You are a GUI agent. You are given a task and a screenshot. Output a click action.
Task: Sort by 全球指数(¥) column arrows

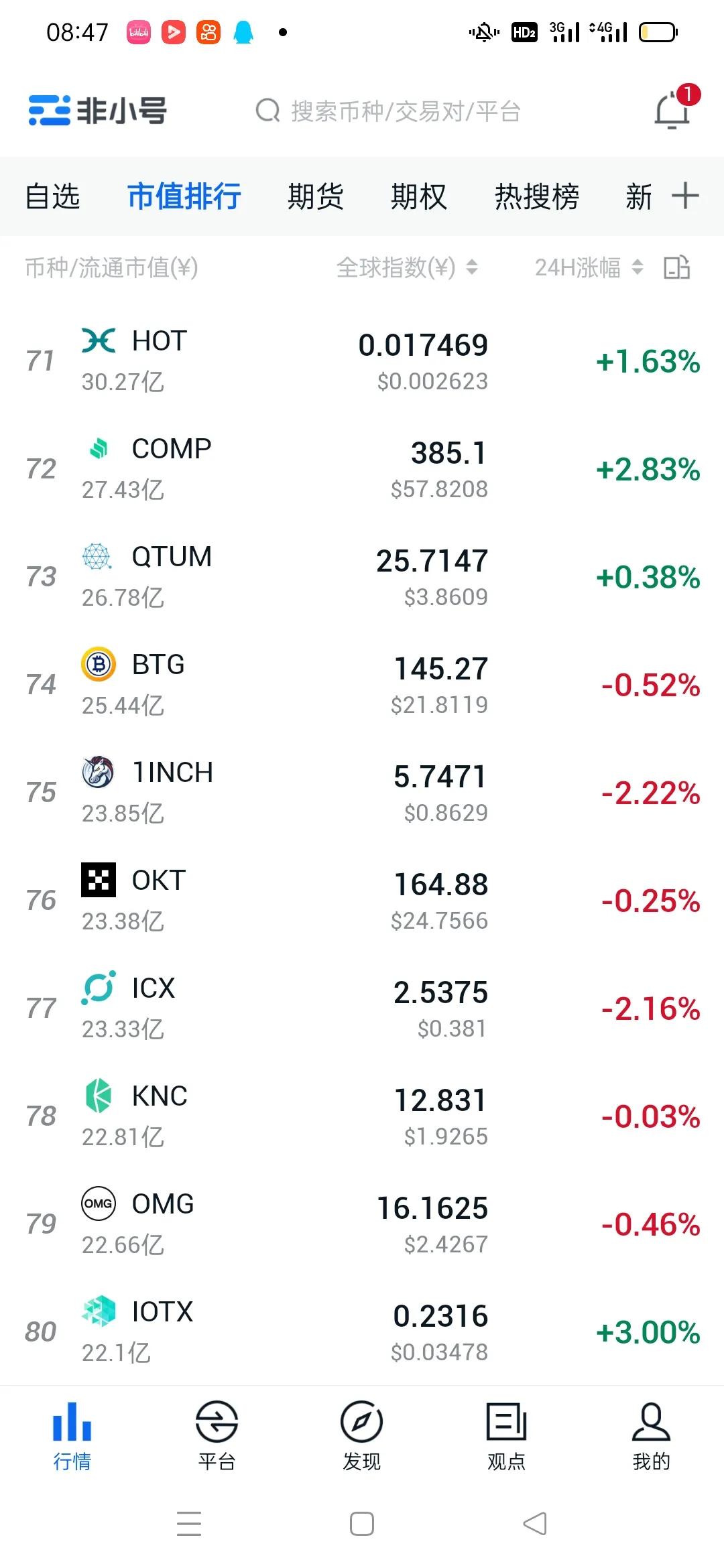472,267
